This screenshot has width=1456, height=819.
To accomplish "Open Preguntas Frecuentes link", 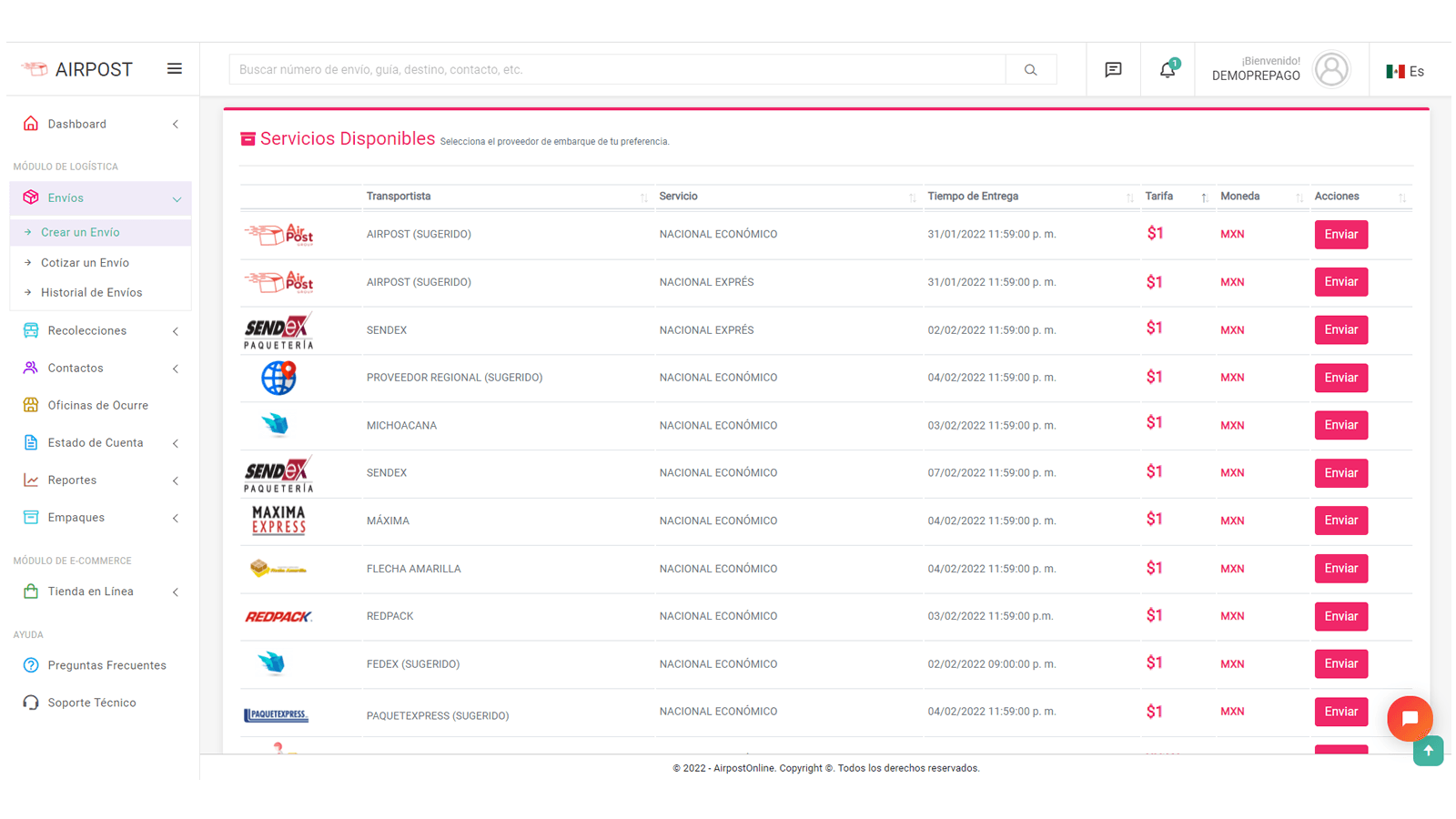I will click(106, 664).
